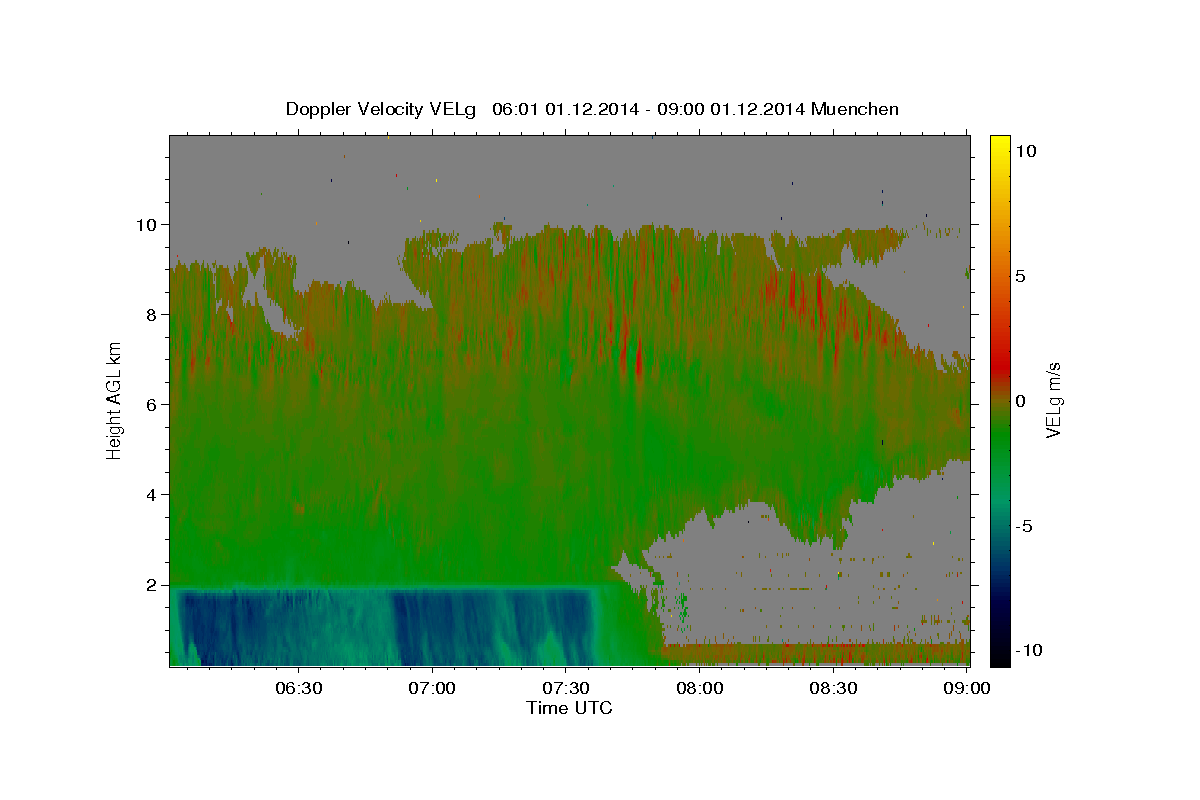Image resolution: width=1200 pixels, height=800 pixels.
Task: Click the colorbar tick label -5
Action: [x=1024, y=526]
